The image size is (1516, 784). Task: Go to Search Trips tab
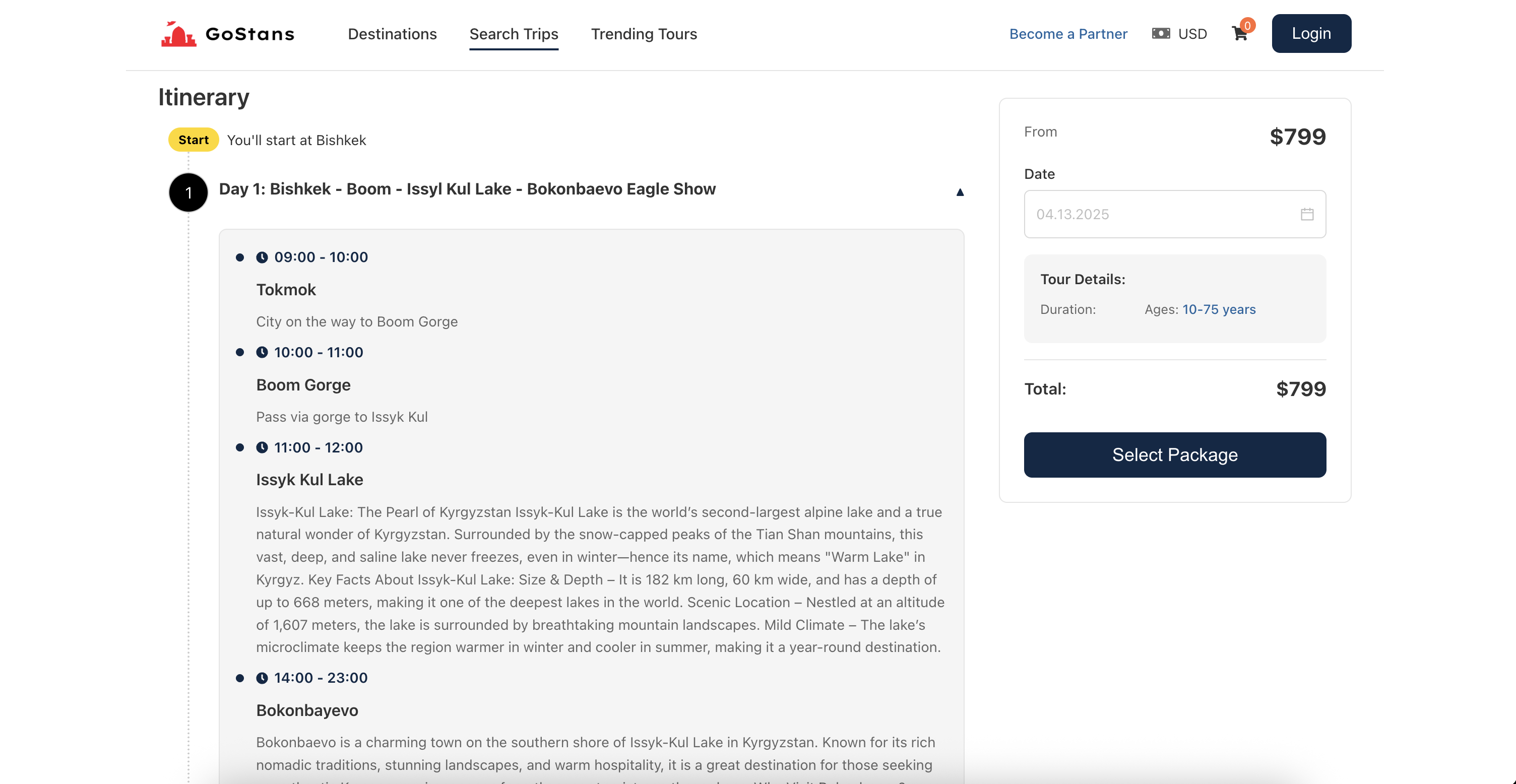coord(513,34)
